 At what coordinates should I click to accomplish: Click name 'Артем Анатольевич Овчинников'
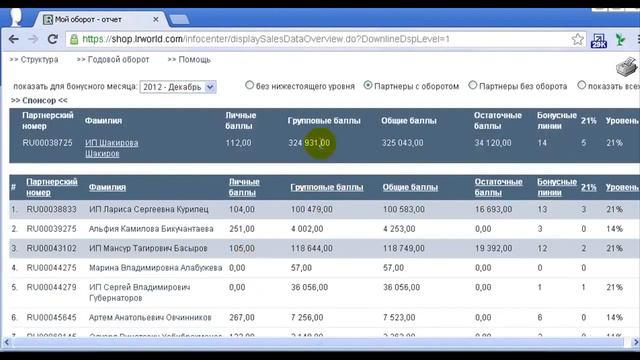pyautogui.click(x=150, y=317)
